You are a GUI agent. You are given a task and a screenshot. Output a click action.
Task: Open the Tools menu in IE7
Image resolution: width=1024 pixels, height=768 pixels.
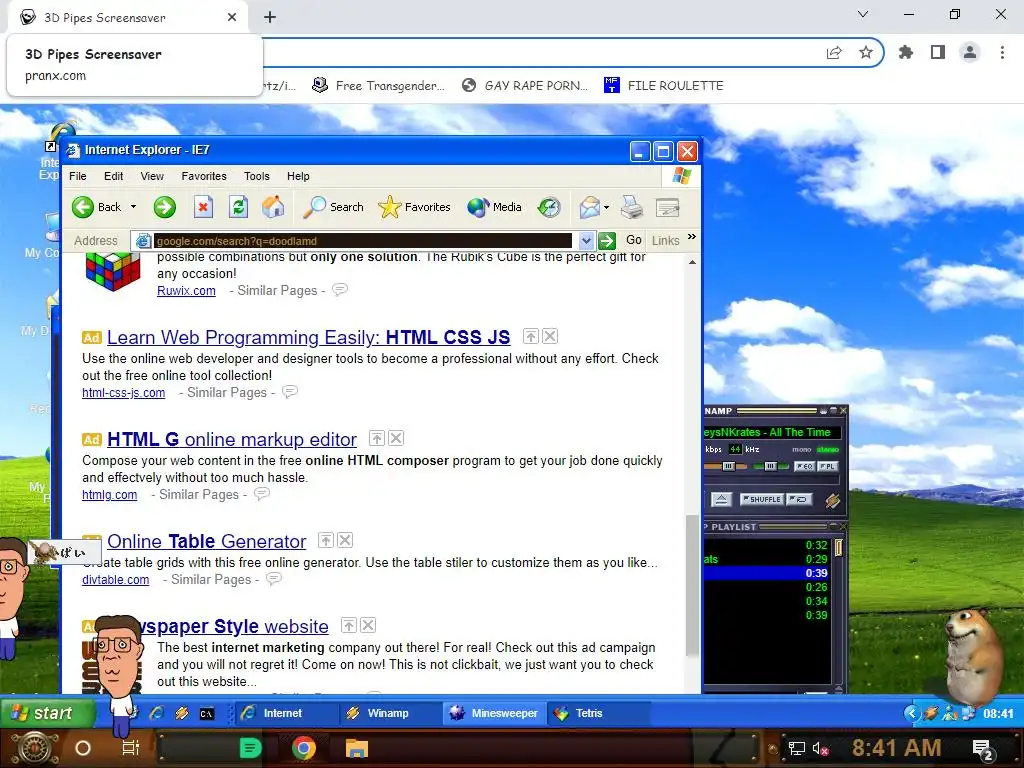(x=257, y=176)
